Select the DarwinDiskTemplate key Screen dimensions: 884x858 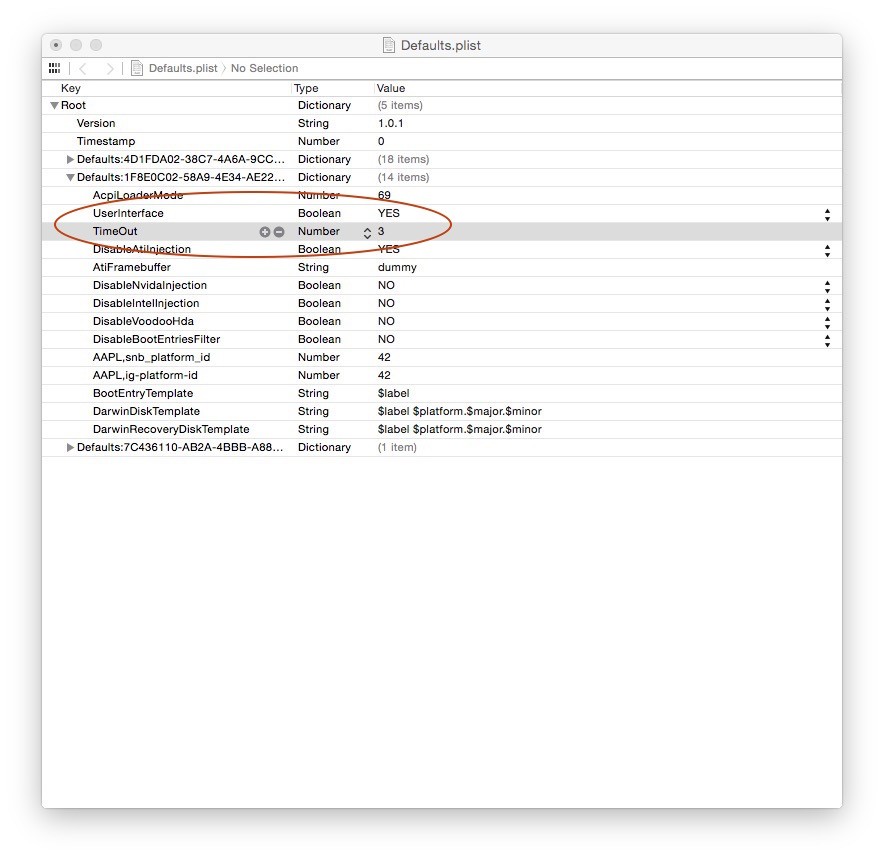pyautogui.click(x=146, y=412)
